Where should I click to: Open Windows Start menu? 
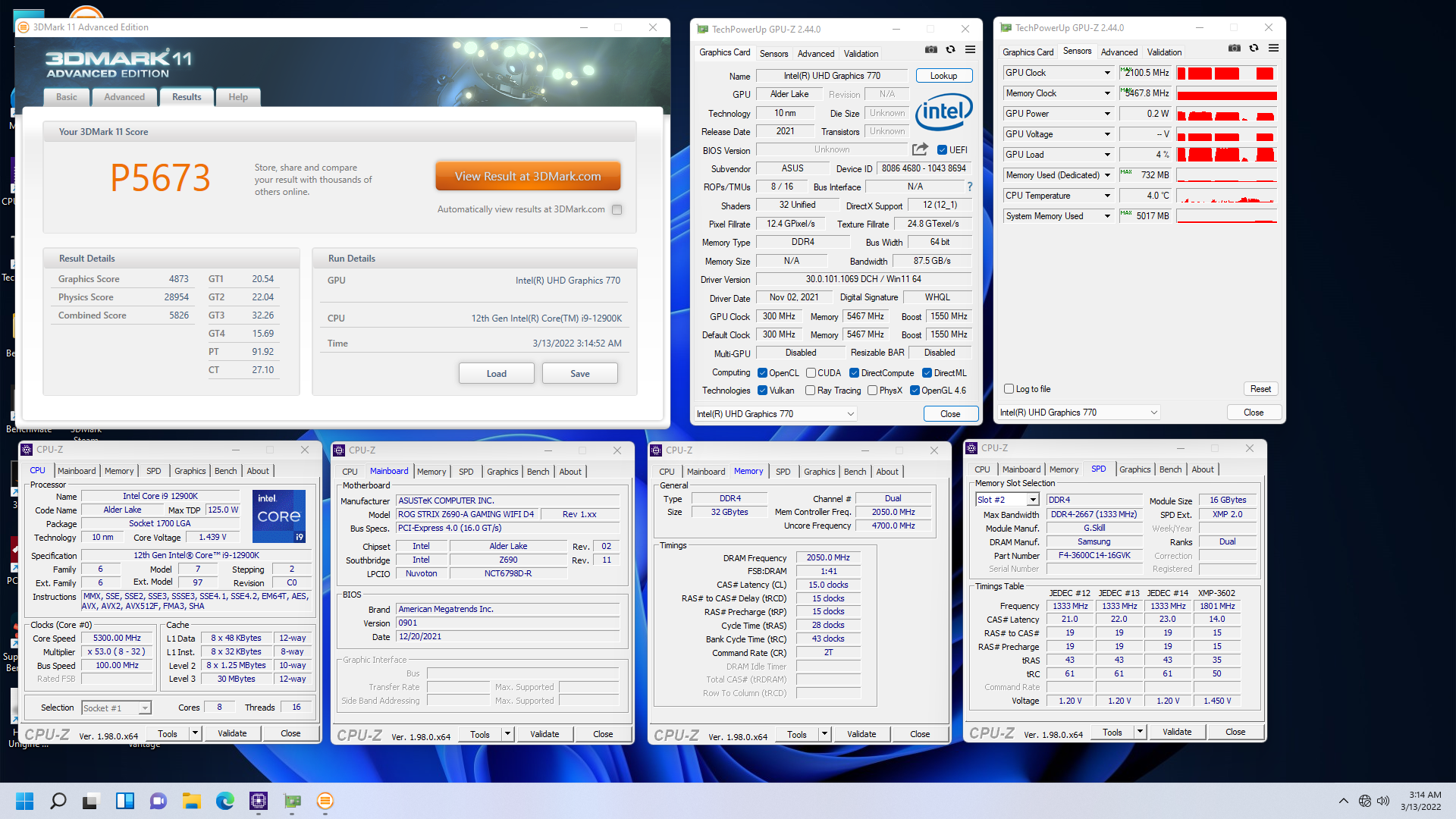point(24,801)
